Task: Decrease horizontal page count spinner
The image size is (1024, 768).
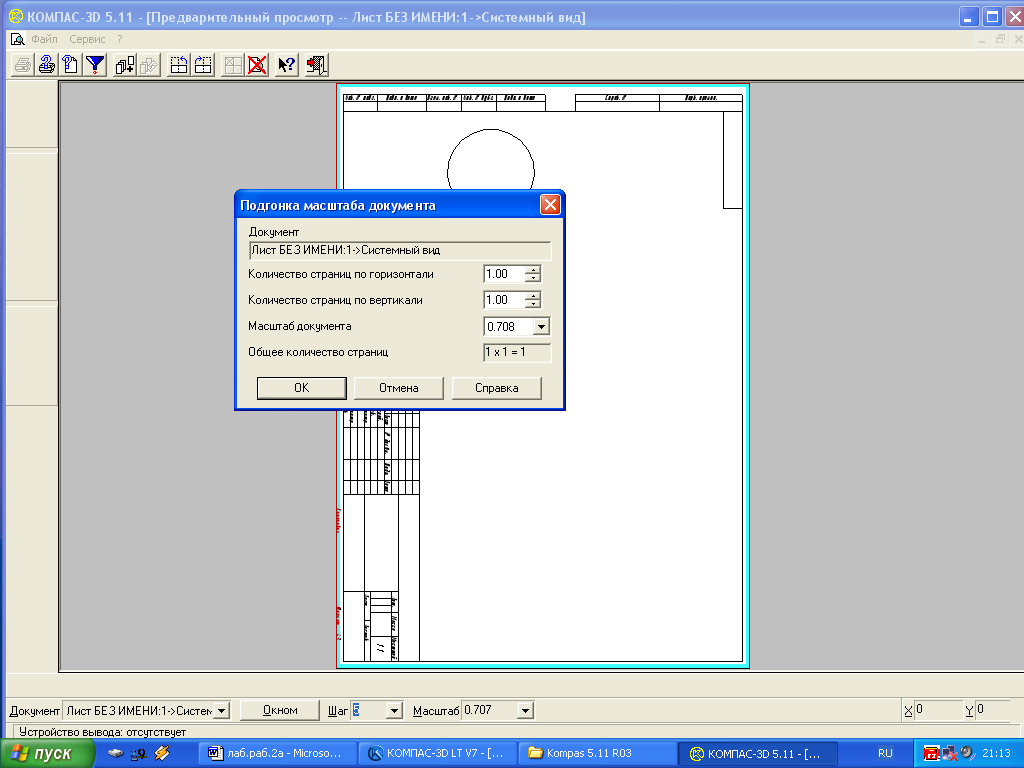Action: (x=534, y=278)
